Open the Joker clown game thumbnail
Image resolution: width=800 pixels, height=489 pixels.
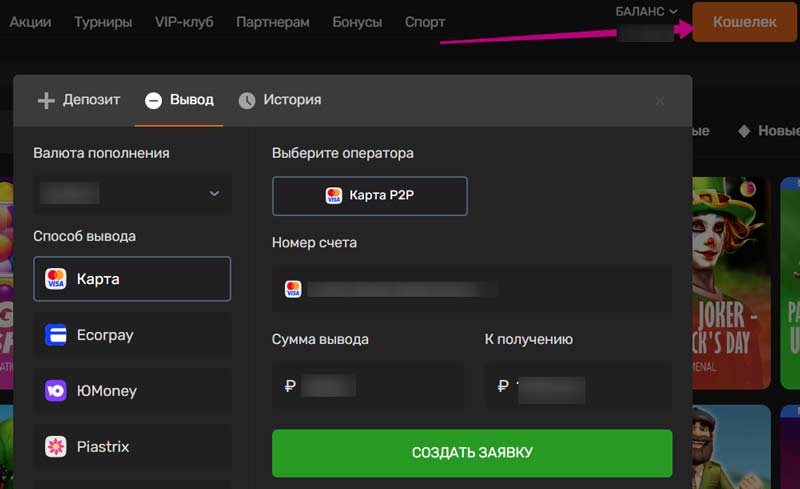(730, 283)
